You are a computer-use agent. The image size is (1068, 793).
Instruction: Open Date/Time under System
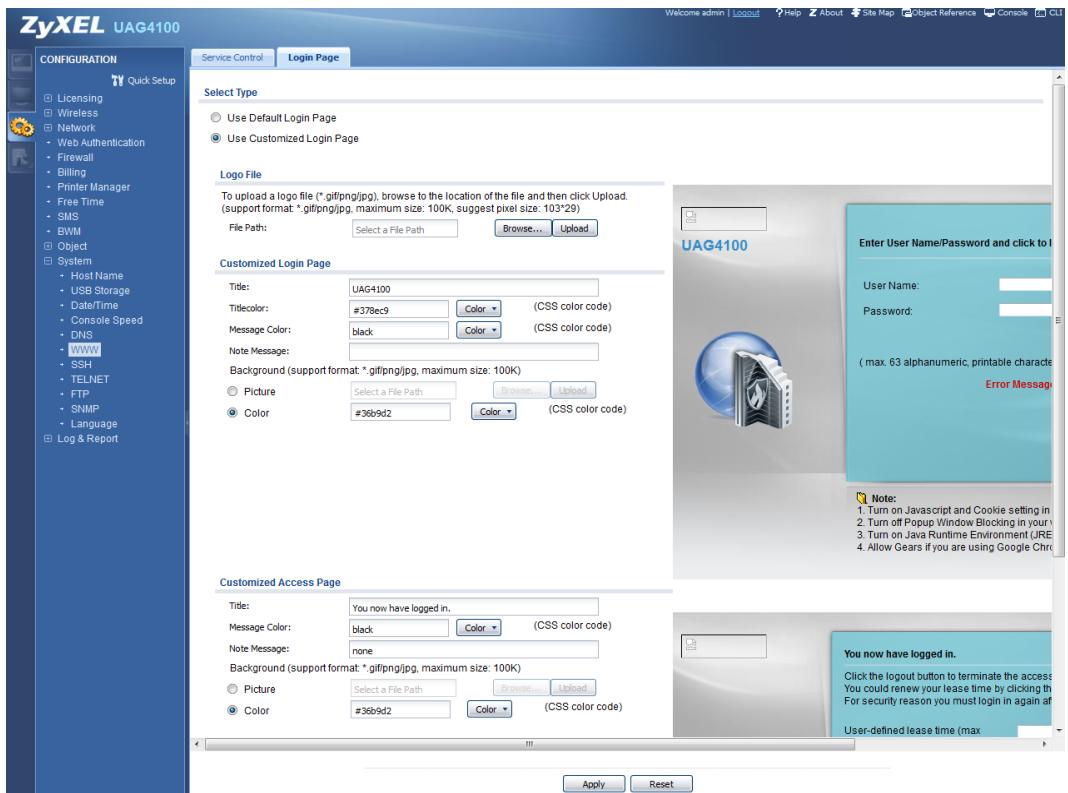(94, 306)
